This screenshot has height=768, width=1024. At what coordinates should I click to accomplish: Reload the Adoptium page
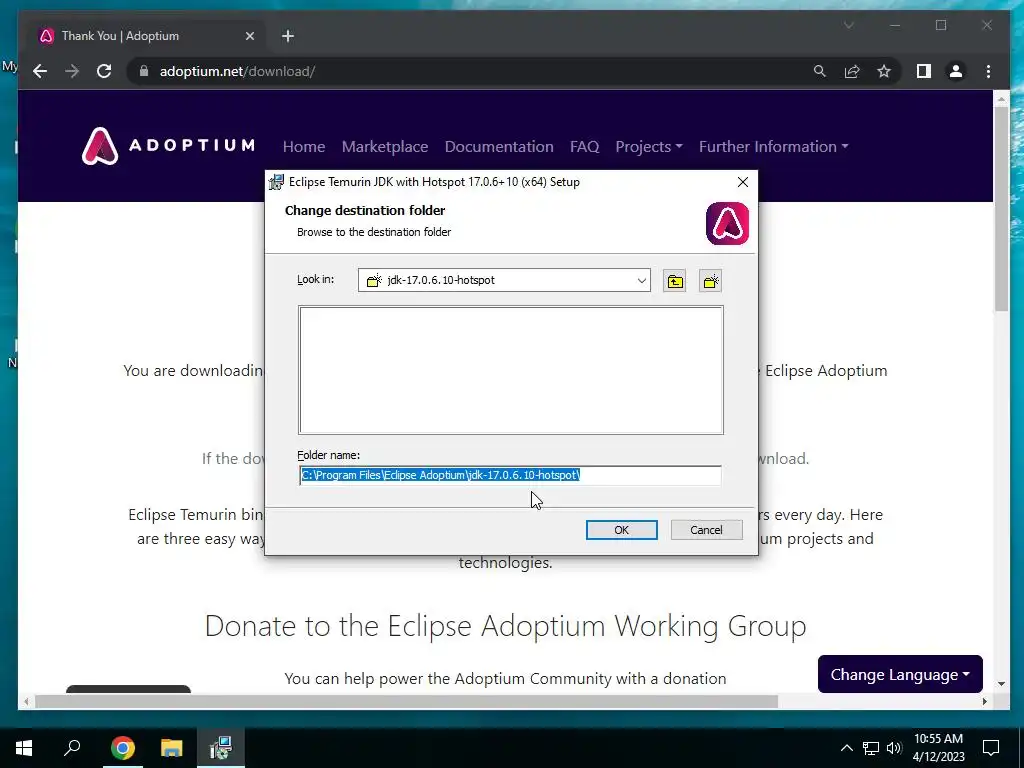click(104, 71)
